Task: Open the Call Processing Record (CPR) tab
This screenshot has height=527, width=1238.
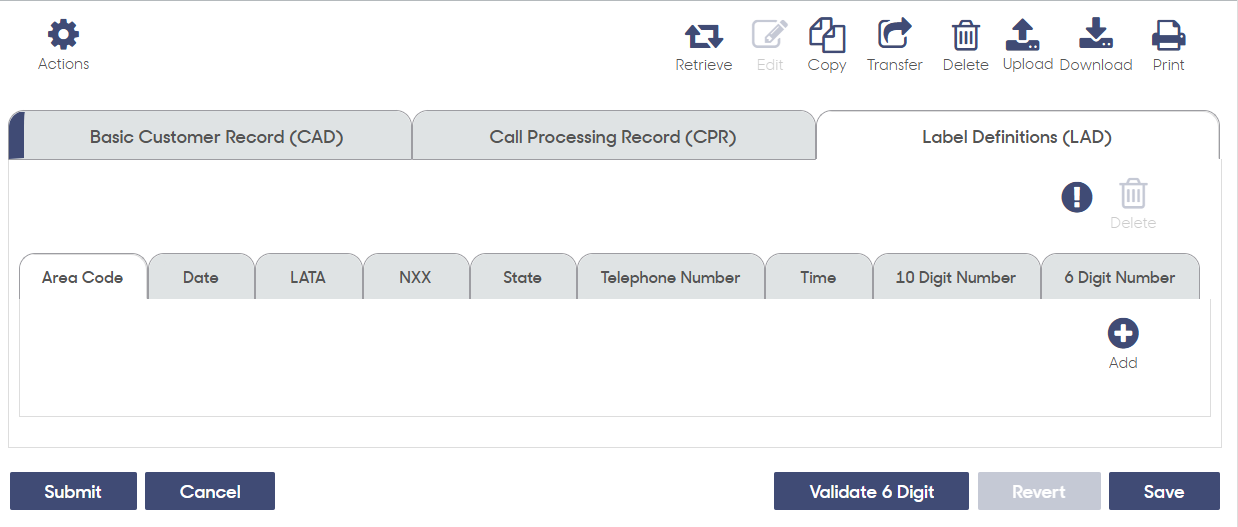Action: (x=613, y=137)
